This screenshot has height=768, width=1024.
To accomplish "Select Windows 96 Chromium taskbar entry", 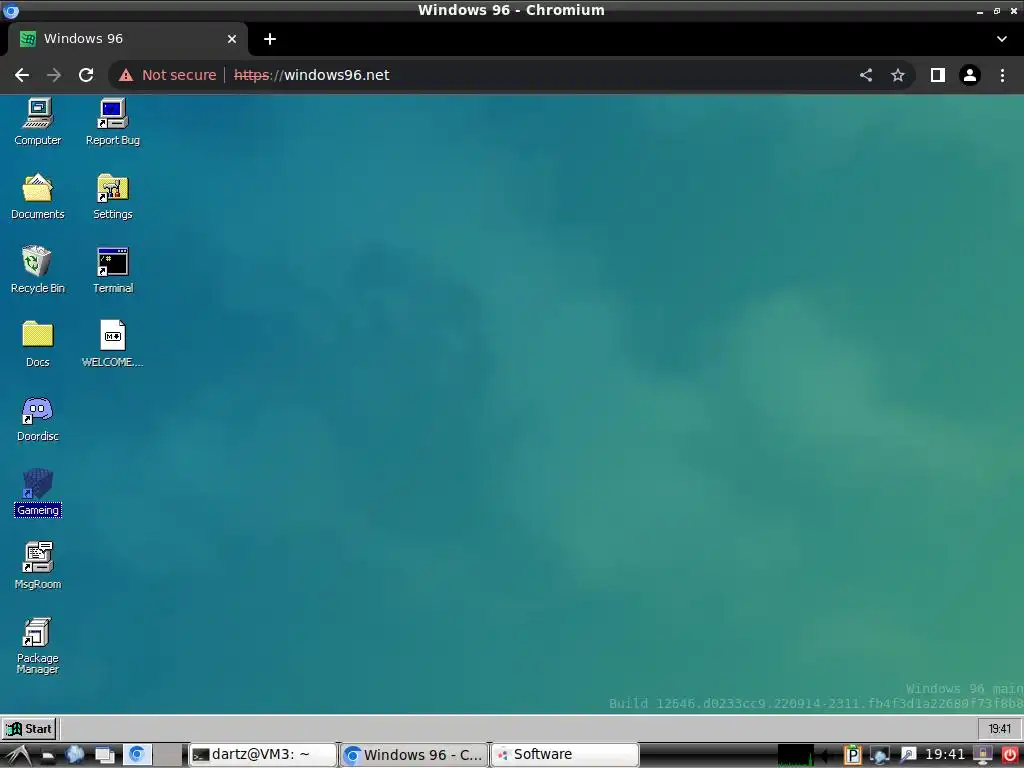I will [415, 755].
